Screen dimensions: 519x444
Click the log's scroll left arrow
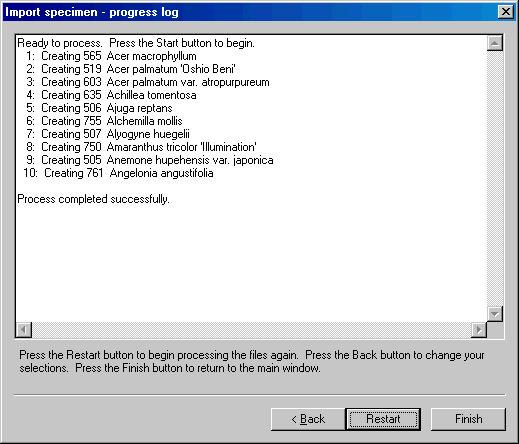(x=24, y=330)
